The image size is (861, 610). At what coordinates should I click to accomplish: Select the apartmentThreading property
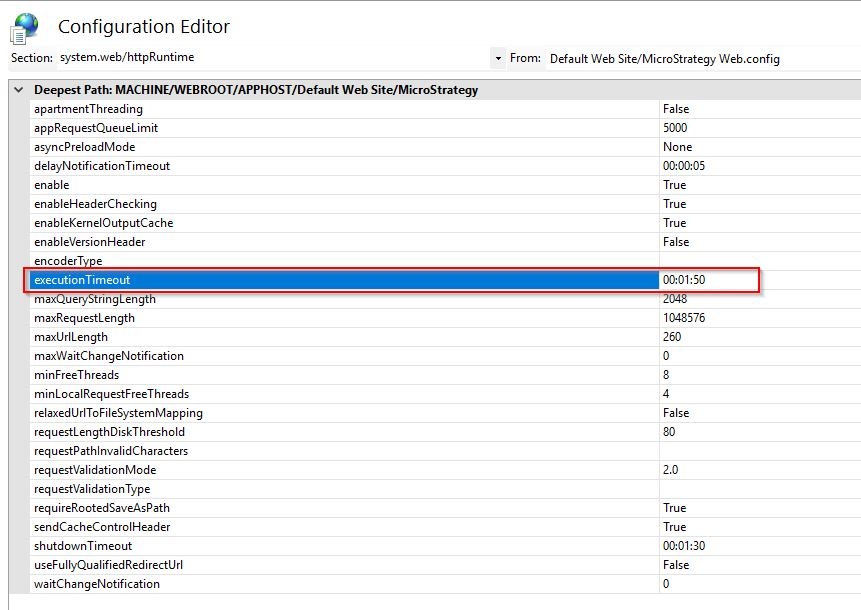point(88,109)
